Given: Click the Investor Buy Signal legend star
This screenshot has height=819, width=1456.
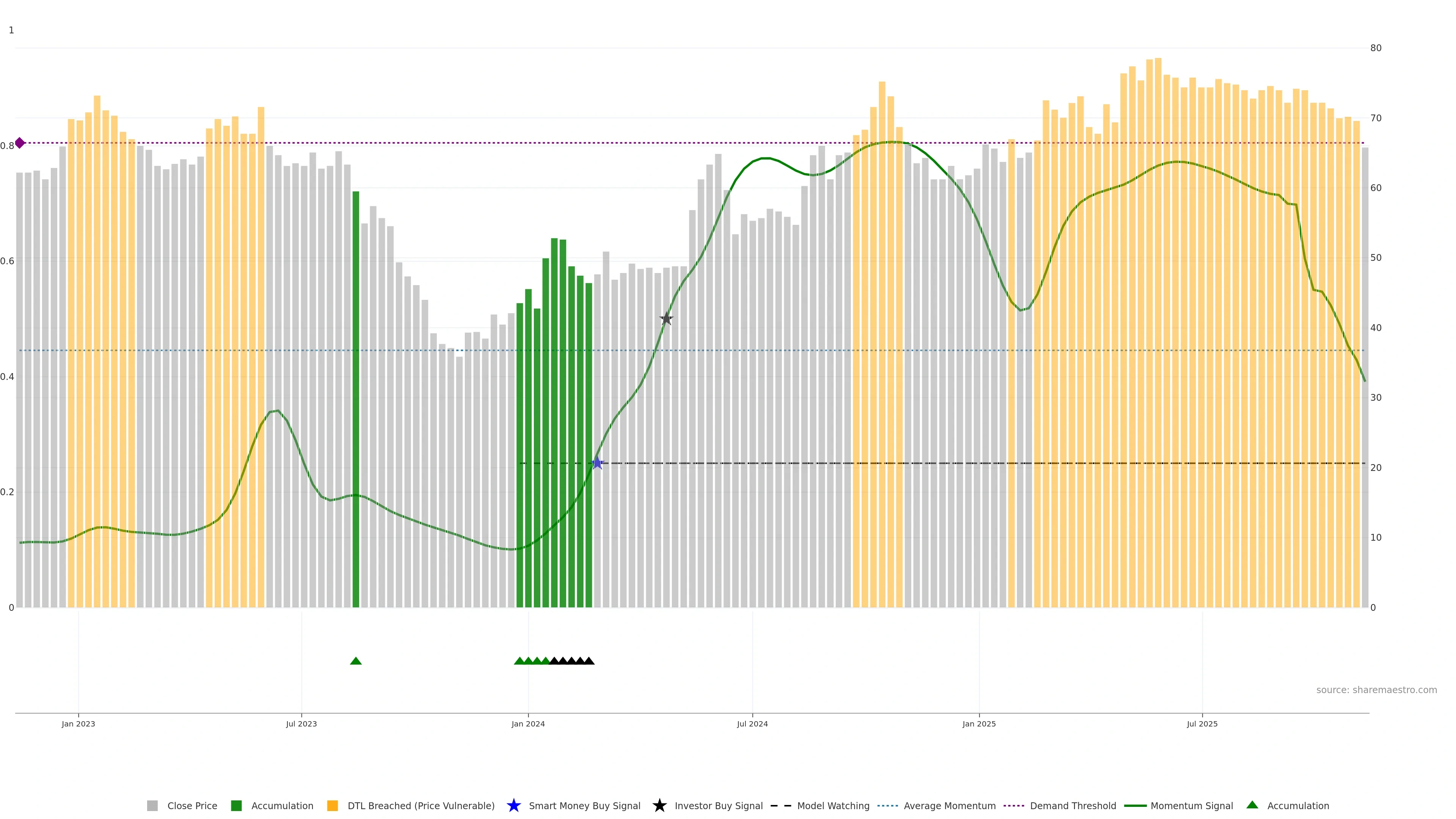Looking at the screenshot, I should coord(660,805).
